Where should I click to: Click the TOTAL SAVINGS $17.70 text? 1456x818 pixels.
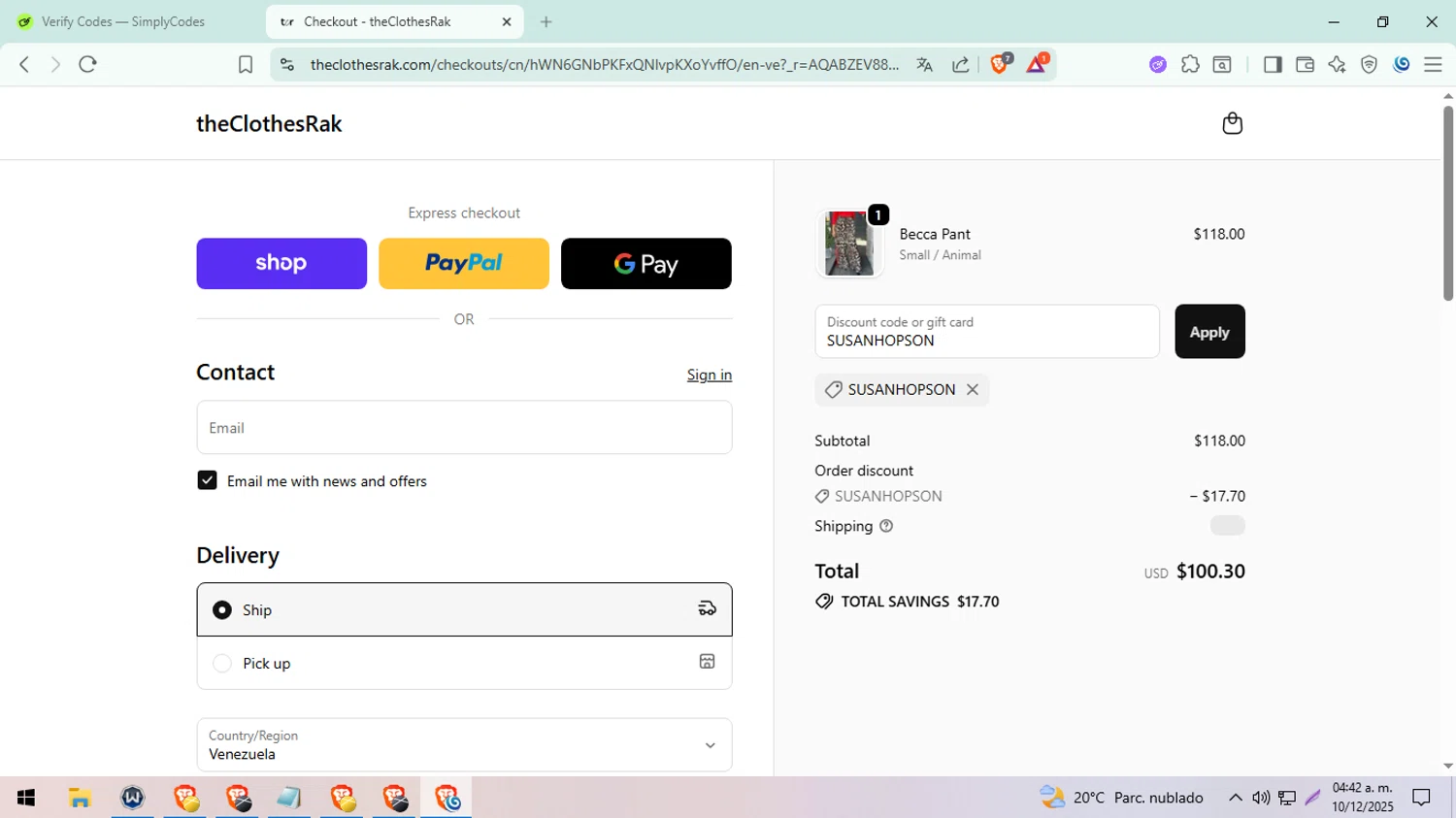click(920, 602)
